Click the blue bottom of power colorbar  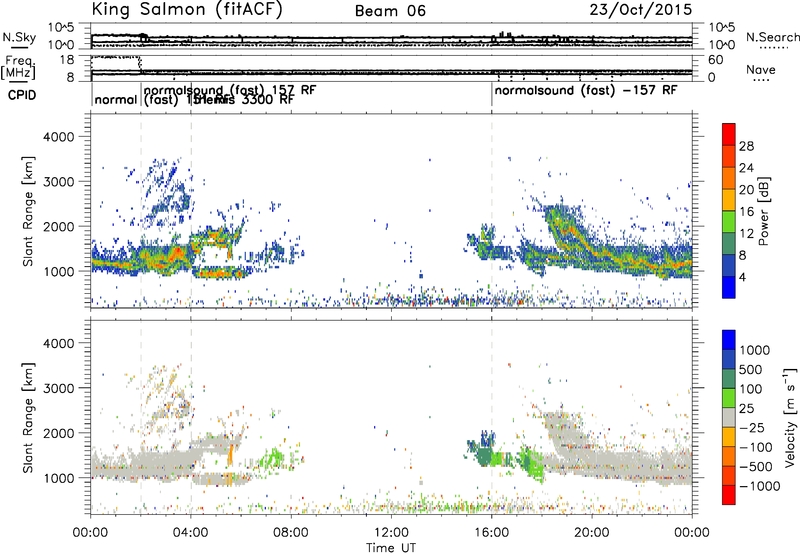[729, 287]
